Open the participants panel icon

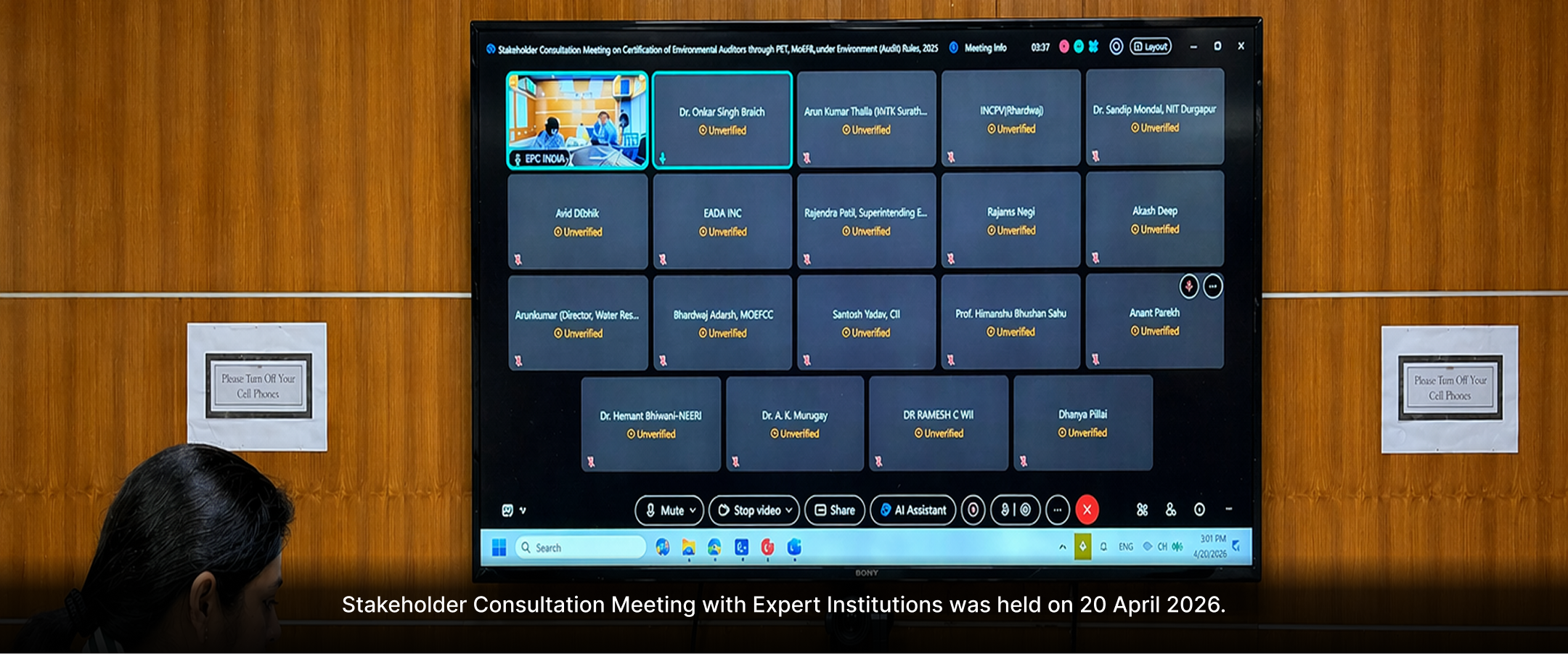pyautogui.click(x=1171, y=510)
